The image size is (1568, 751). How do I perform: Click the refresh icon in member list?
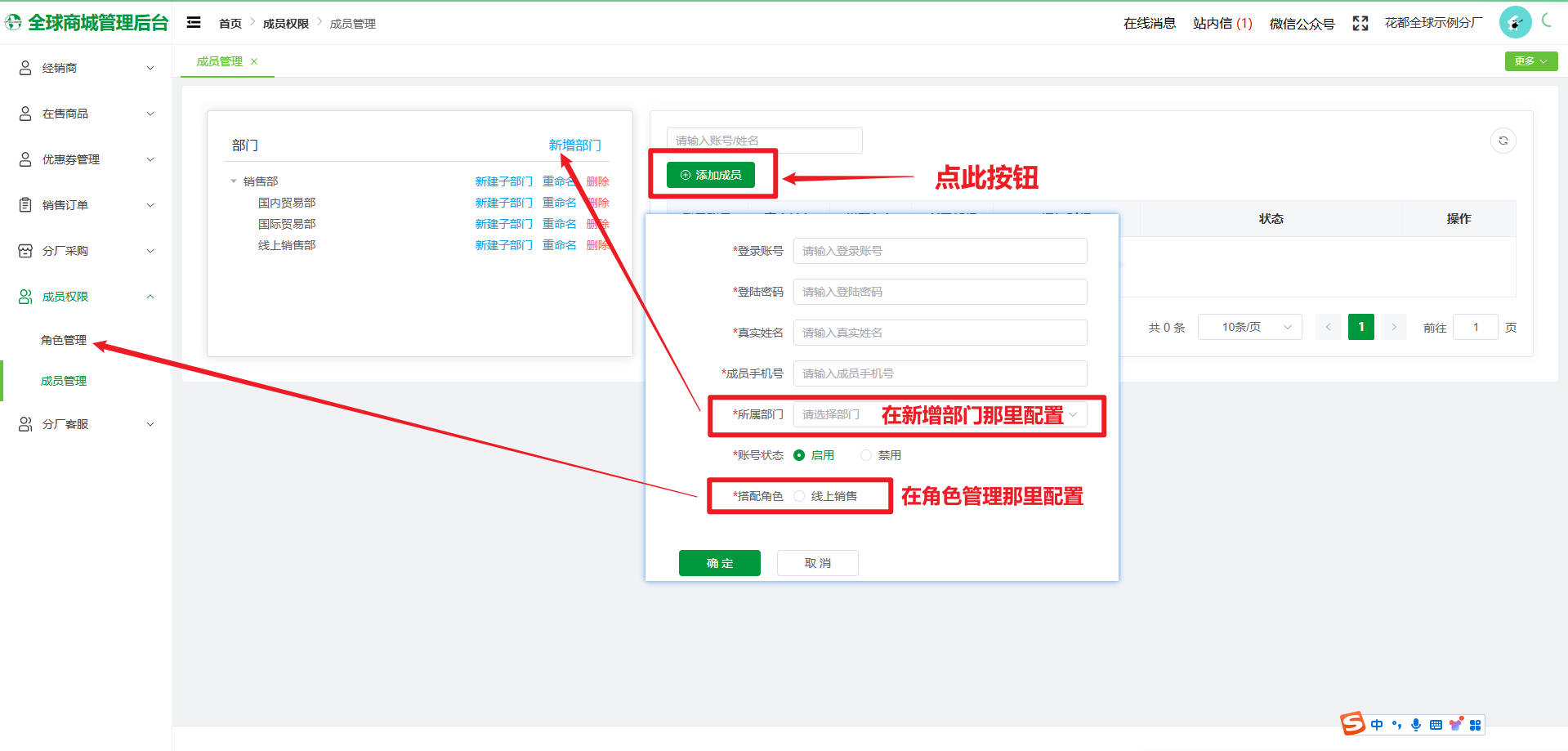[x=1503, y=141]
